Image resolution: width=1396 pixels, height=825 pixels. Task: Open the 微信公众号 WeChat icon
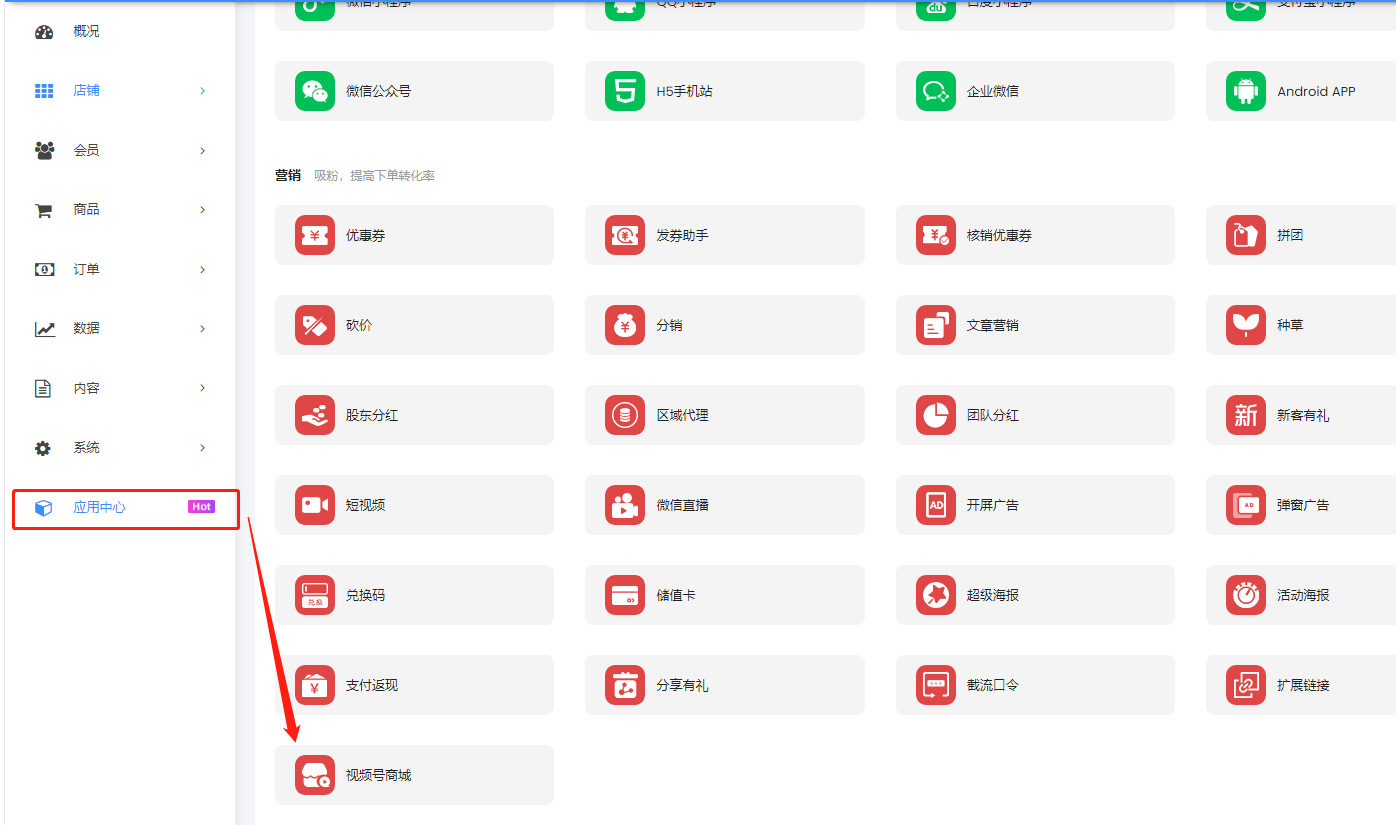[315, 91]
